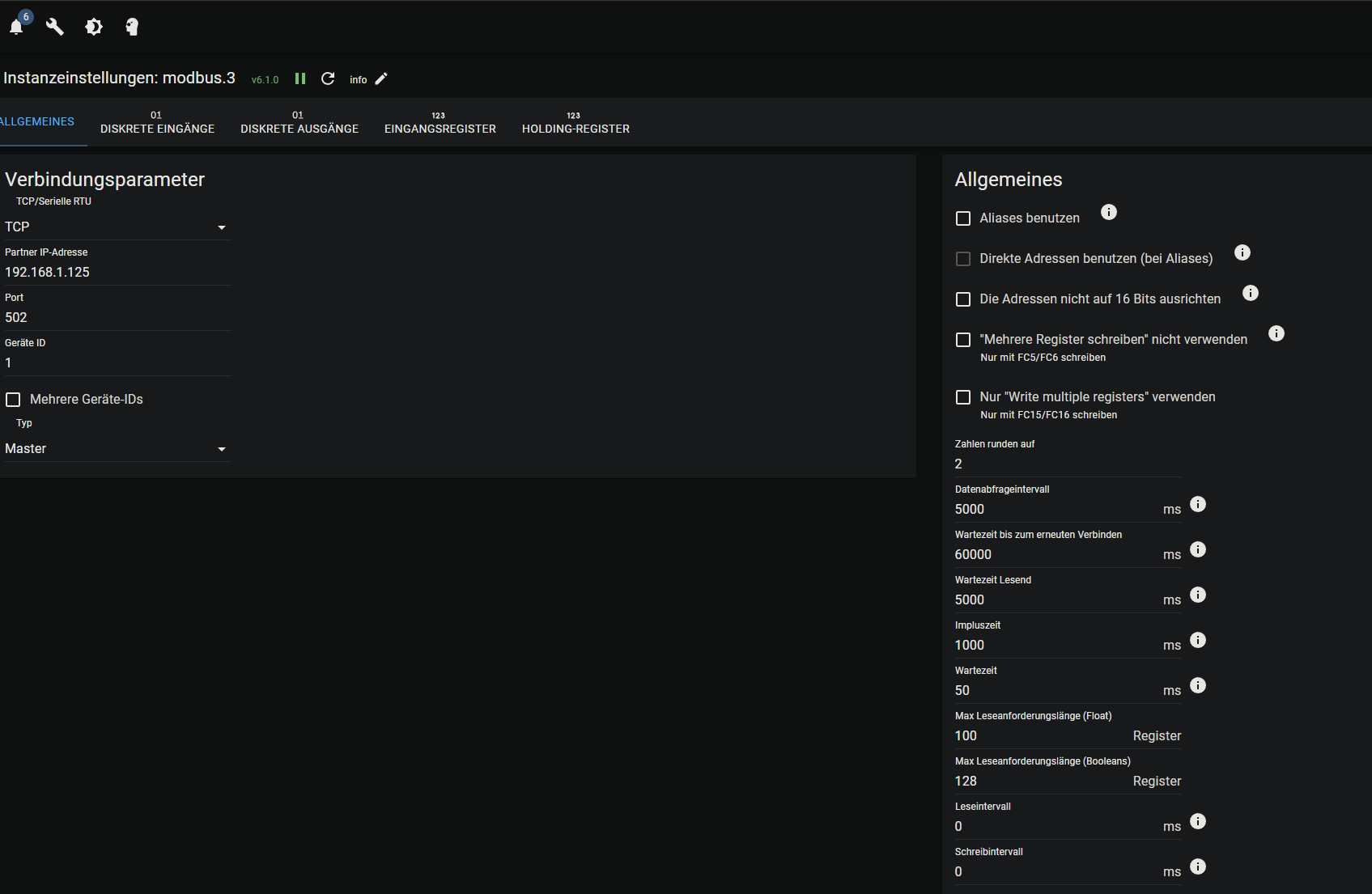Edit the Wartezeit Lesend field

(1056, 600)
